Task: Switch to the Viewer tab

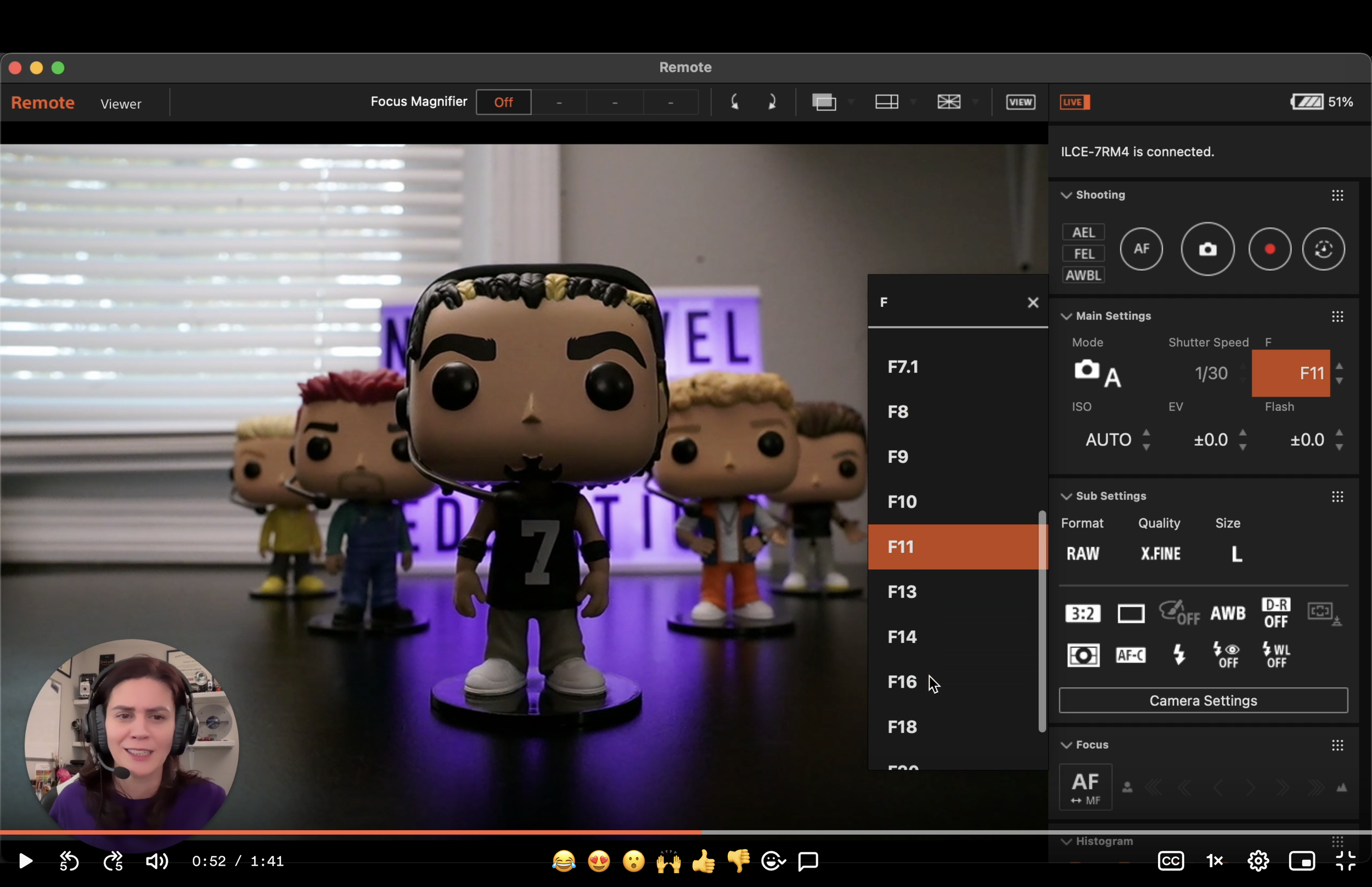Action: point(120,104)
